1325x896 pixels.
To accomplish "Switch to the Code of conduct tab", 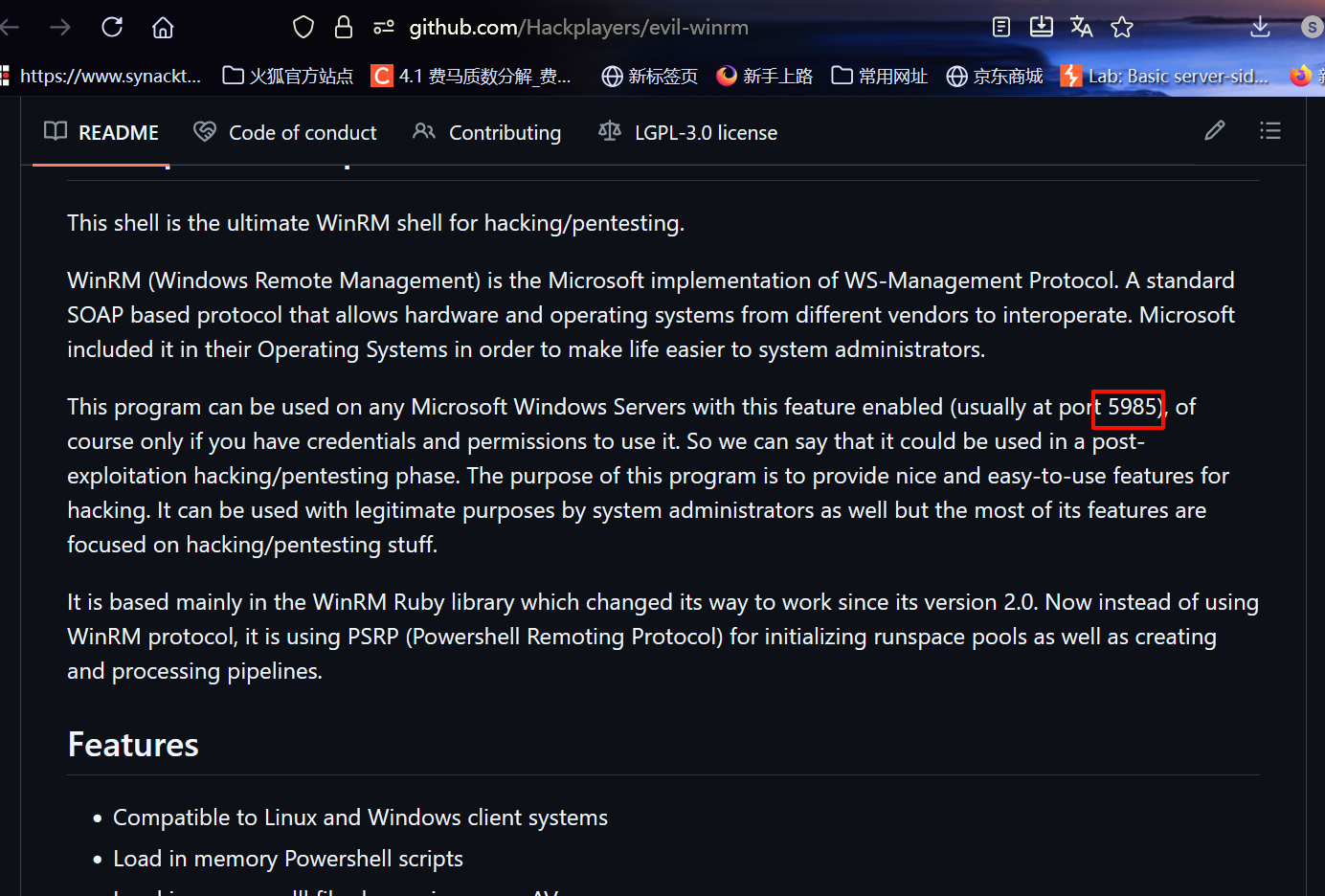I will (x=285, y=132).
